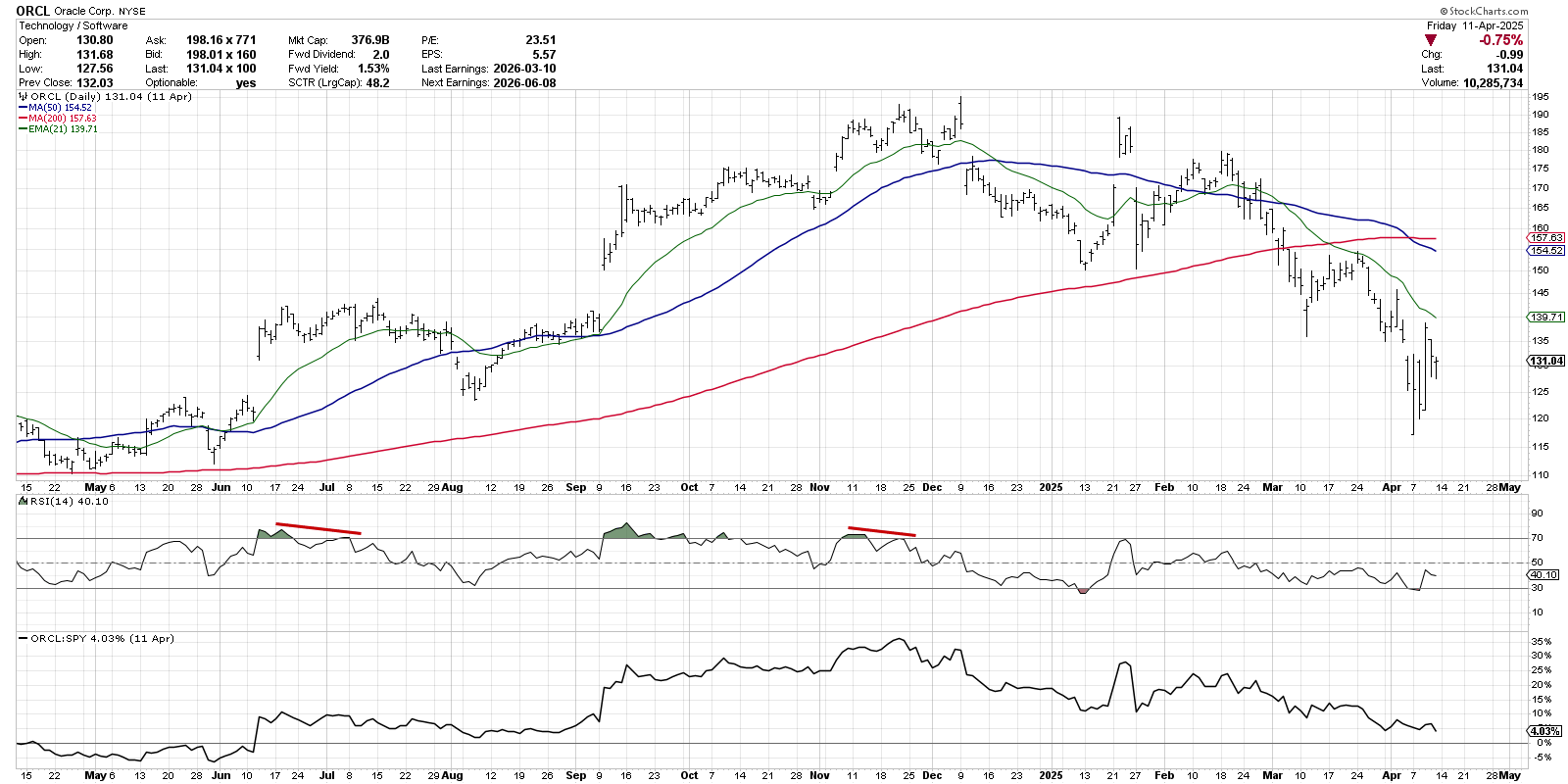
Task: Click the EPS 5.57 value
Action: 544,55
